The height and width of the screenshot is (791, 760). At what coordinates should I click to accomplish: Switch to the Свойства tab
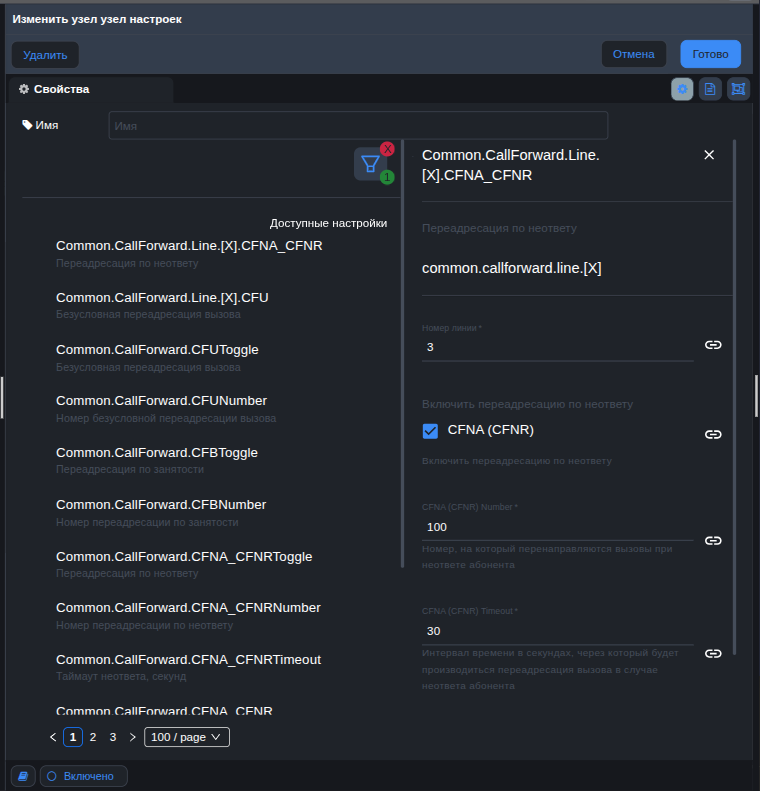55,89
